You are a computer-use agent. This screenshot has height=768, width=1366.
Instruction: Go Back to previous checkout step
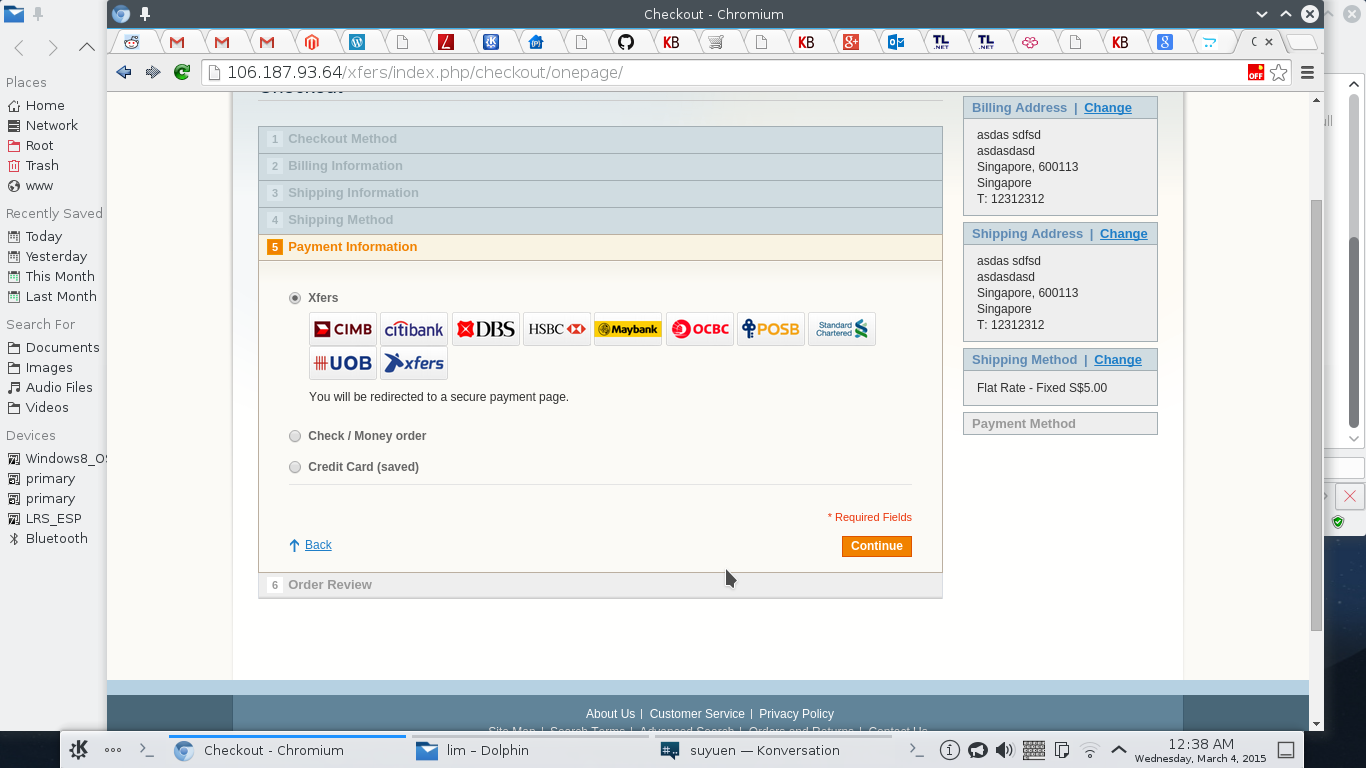pyautogui.click(x=318, y=545)
